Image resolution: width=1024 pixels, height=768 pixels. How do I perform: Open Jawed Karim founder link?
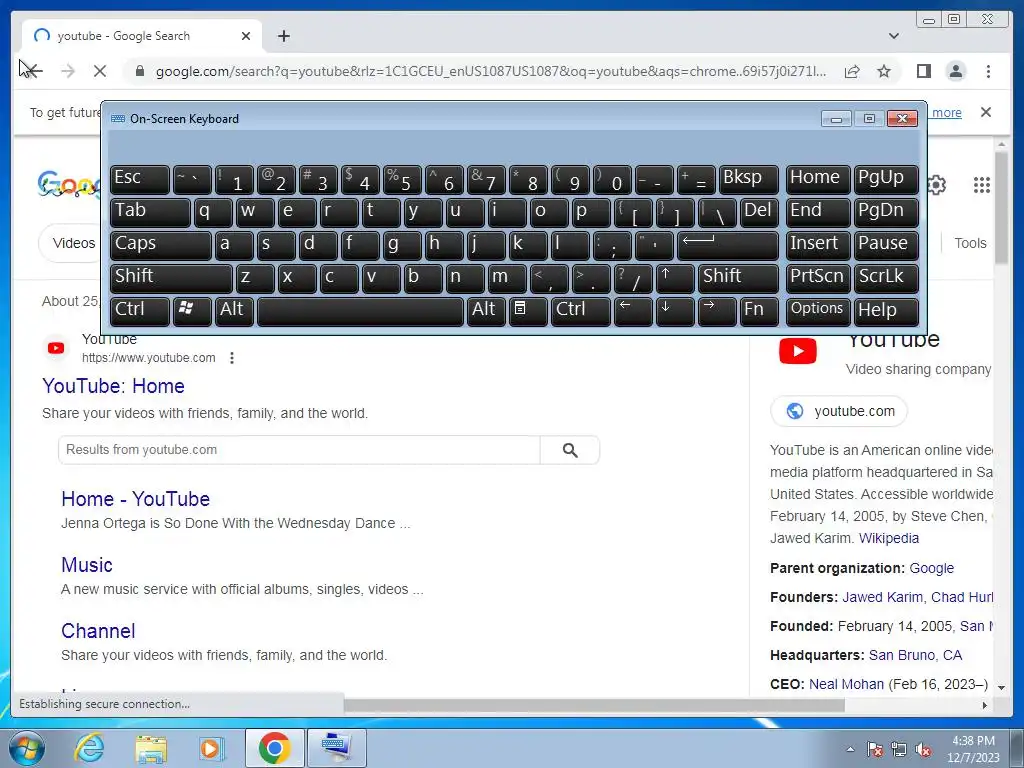tap(882, 597)
